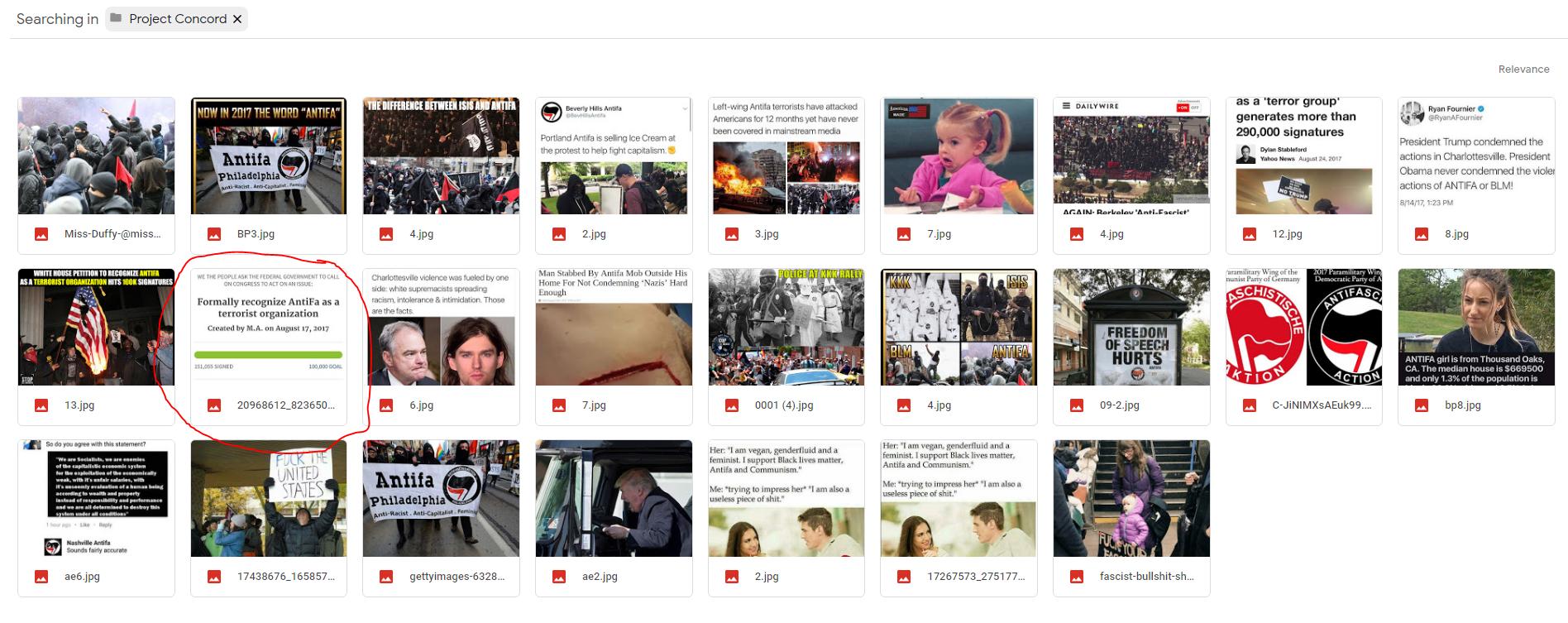Image resolution: width=1568 pixels, height=623 pixels.
Task: Click the image icon beside 09-2.jpg
Action: [x=1077, y=405]
